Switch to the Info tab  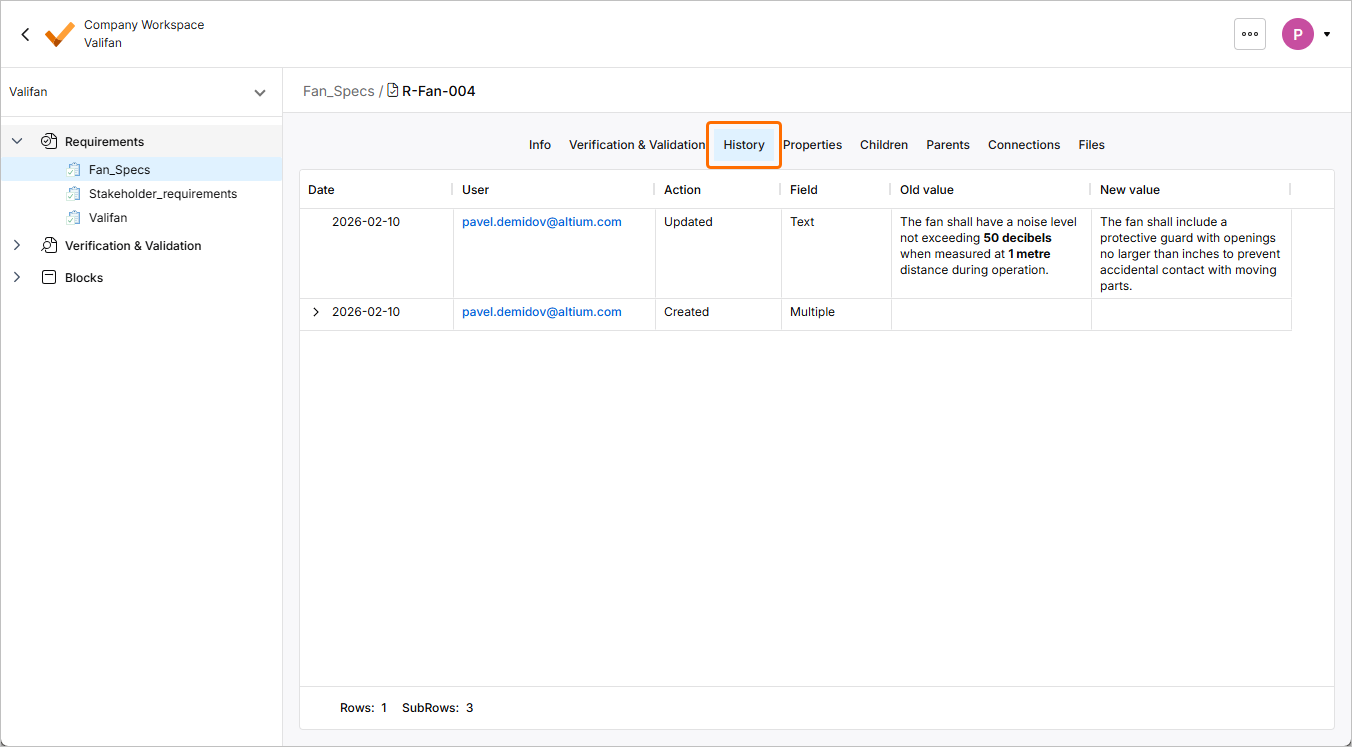click(x=540, y=145)
